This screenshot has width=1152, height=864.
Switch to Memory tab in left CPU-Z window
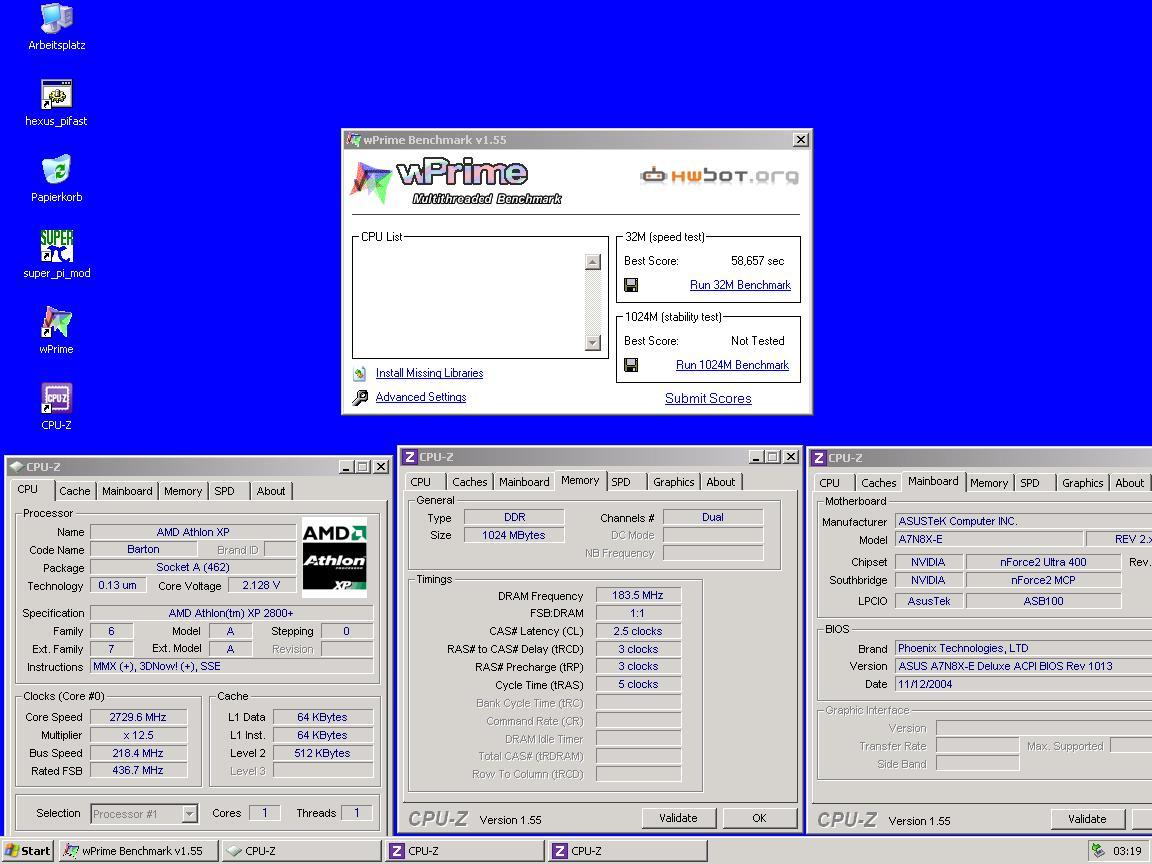pyautogui.click(x=183, y=491)
